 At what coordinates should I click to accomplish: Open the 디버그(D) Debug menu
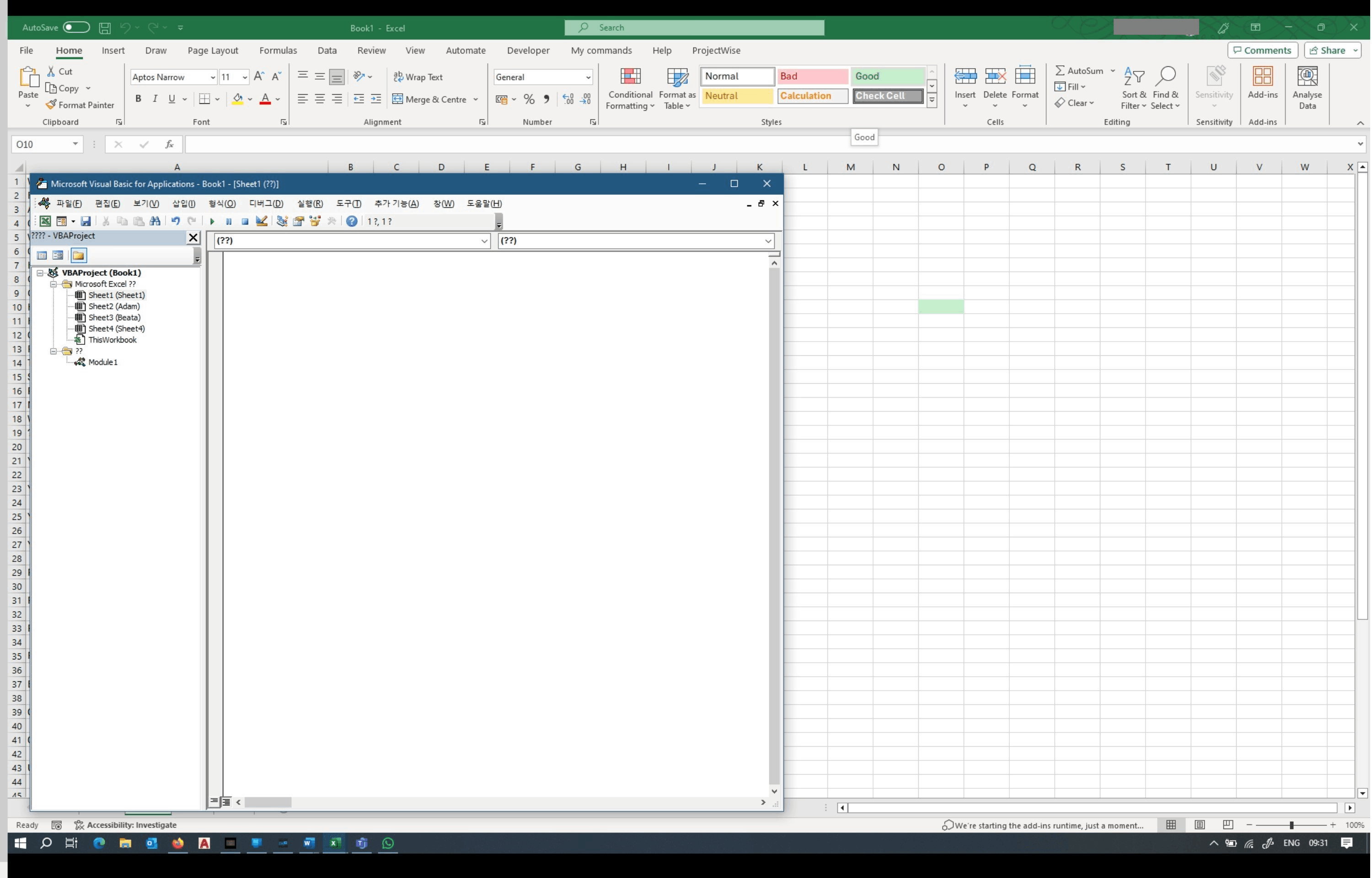266,203
